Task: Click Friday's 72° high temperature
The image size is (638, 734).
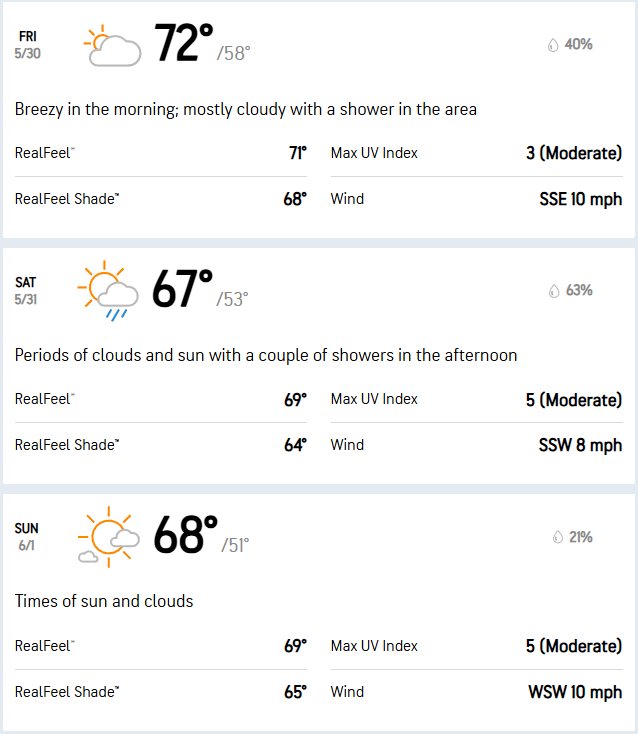Action: (x=183, y=43)
